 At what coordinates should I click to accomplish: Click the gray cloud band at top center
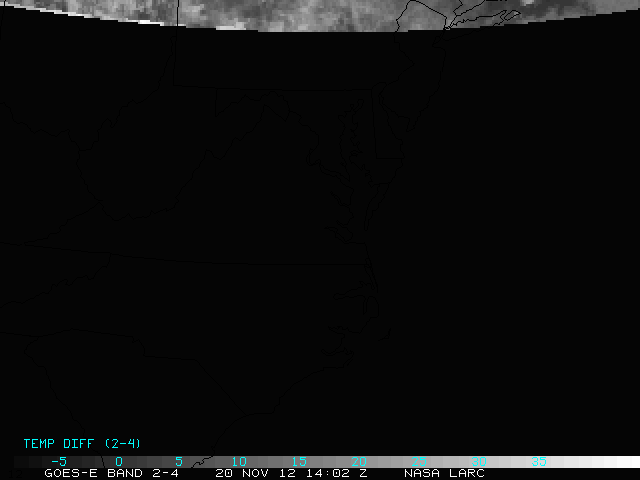[300, 12]
